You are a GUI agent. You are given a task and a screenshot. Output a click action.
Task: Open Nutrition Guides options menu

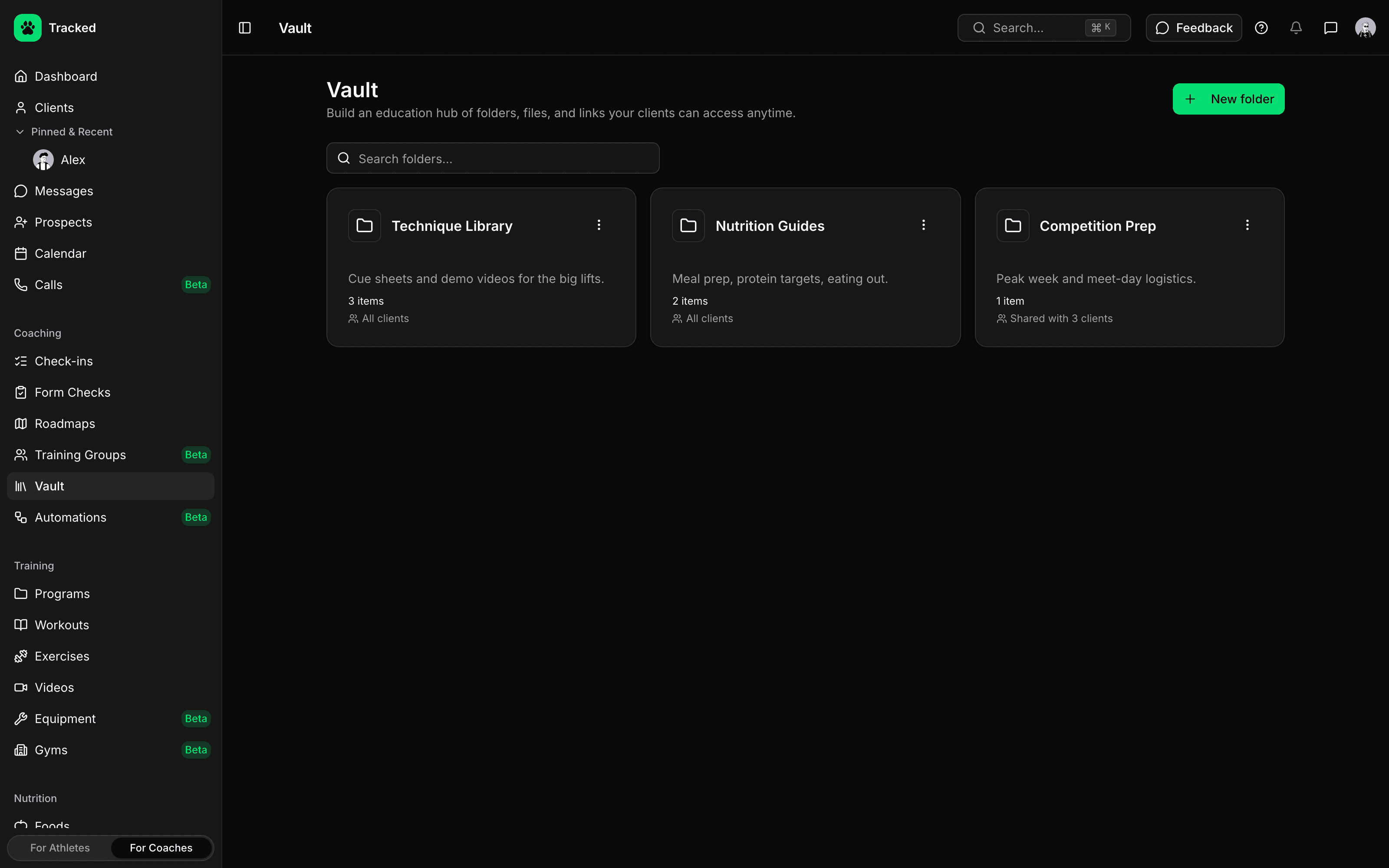pyautogui.click(x=924, y=225)
